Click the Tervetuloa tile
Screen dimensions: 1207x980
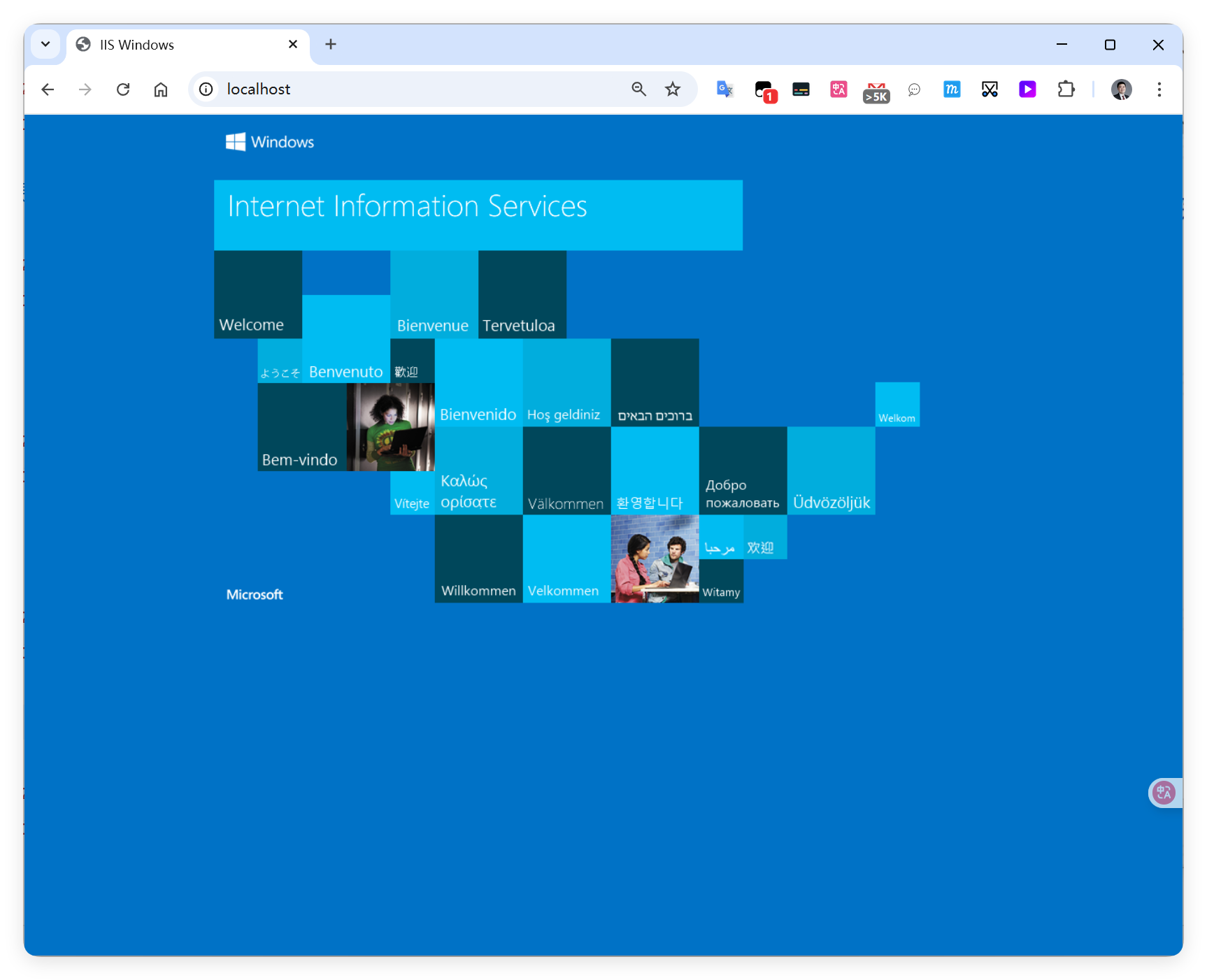[x=522, y=294]
